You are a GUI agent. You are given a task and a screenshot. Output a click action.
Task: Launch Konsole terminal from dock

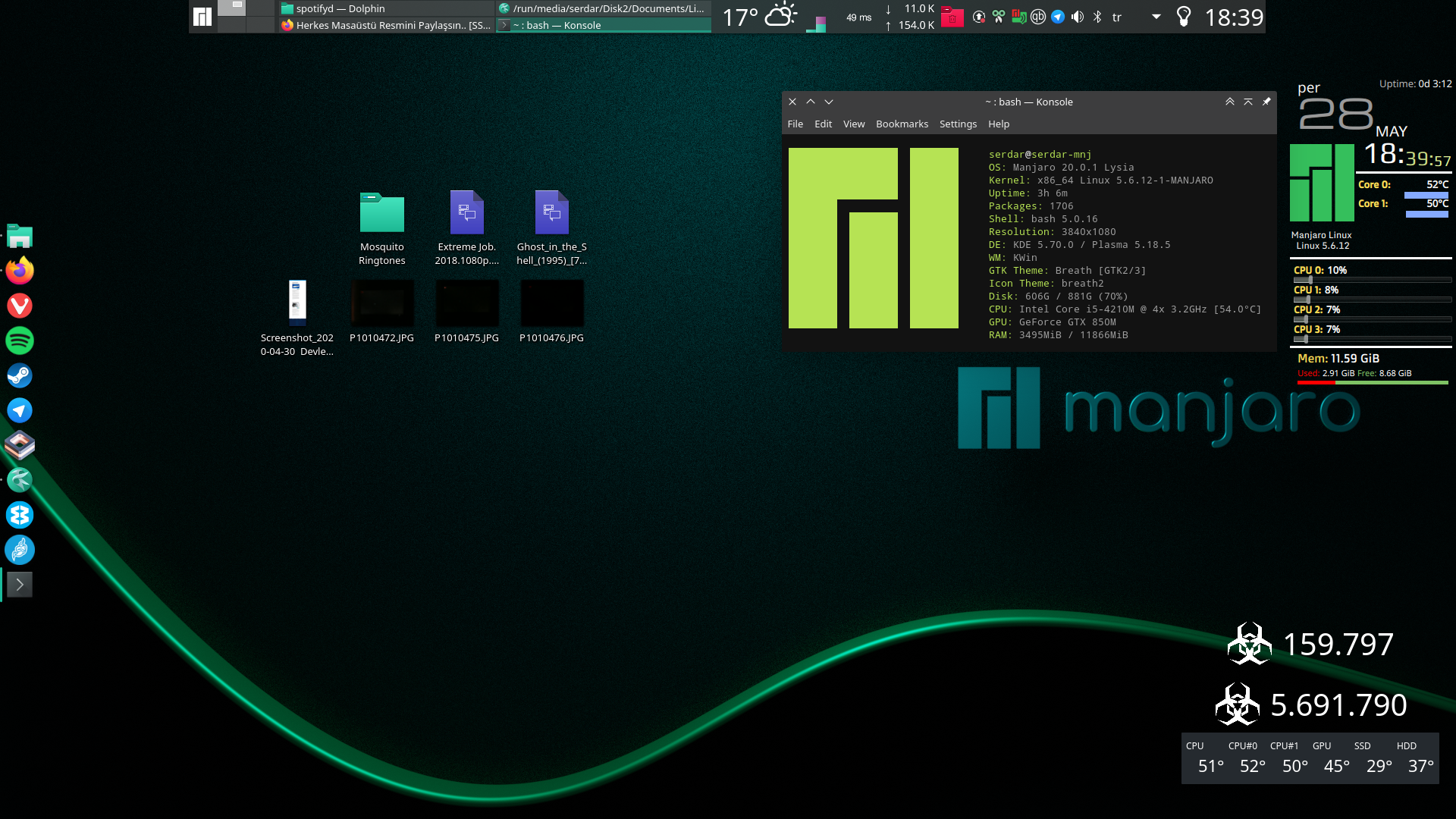click(x=20, y=585)
